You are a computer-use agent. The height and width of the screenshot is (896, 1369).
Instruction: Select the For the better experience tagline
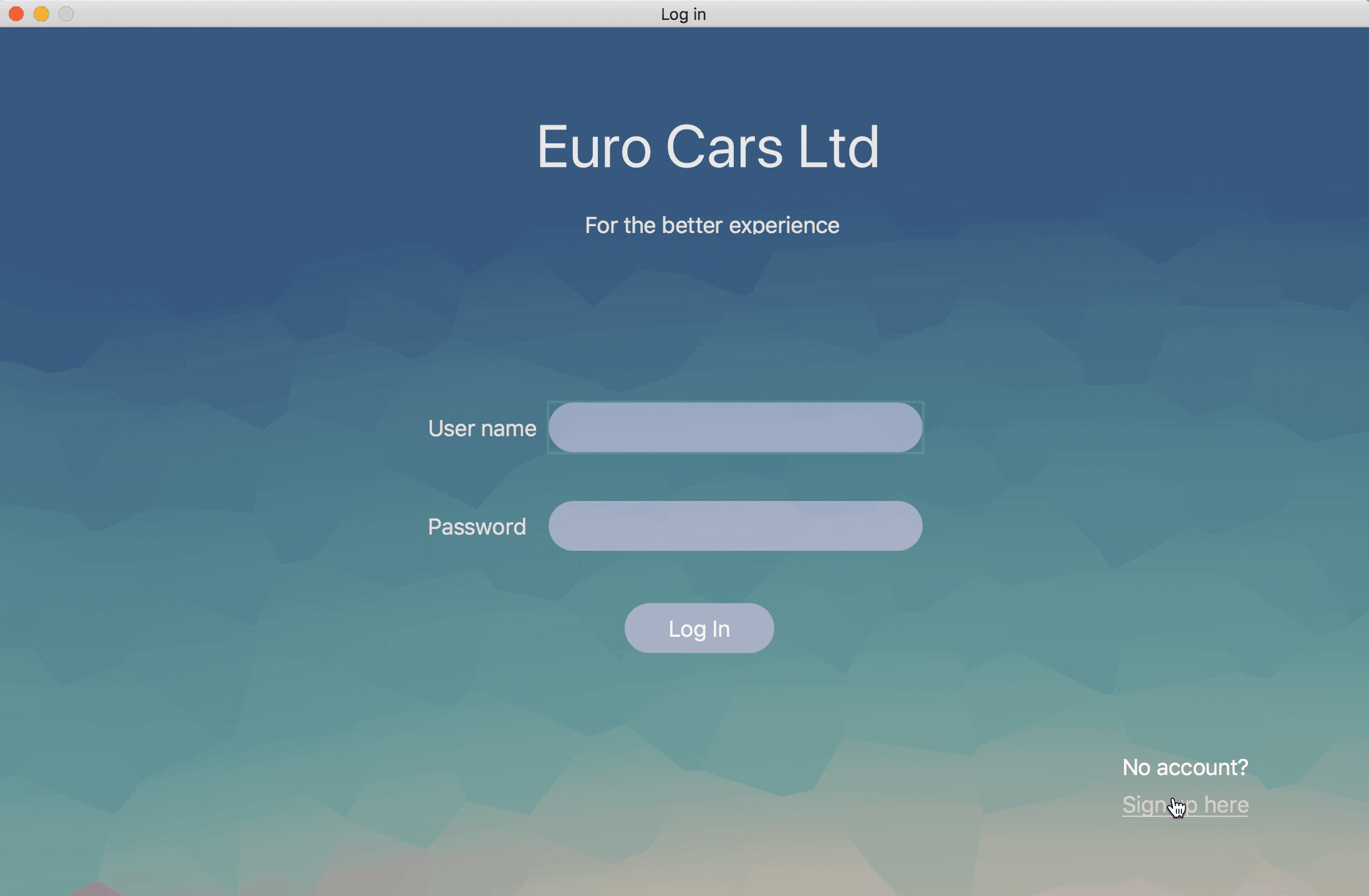tap(711, 226)
